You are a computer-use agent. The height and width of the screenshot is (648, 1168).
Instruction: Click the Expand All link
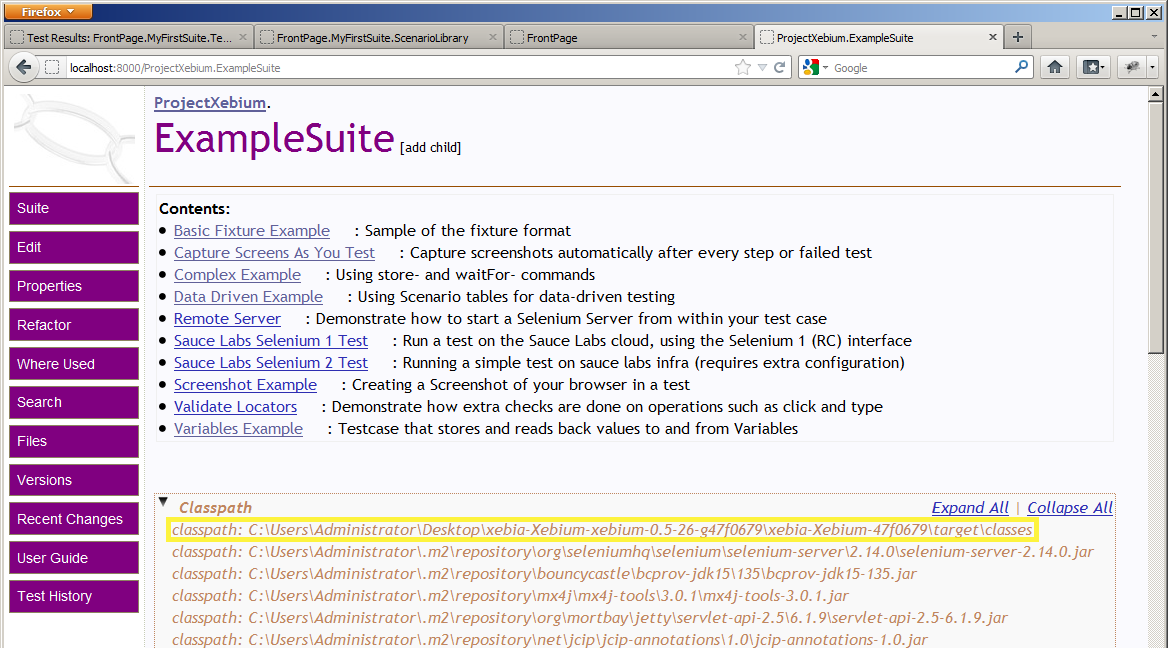(x=970, y=508)
